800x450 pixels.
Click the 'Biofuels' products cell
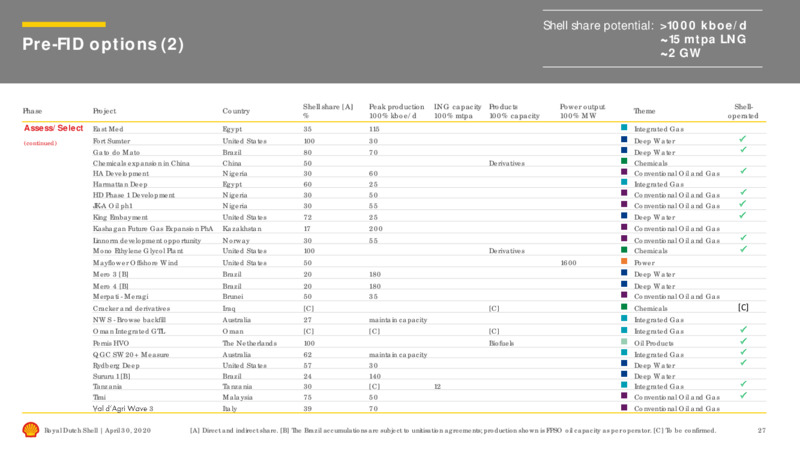[502, 344]
